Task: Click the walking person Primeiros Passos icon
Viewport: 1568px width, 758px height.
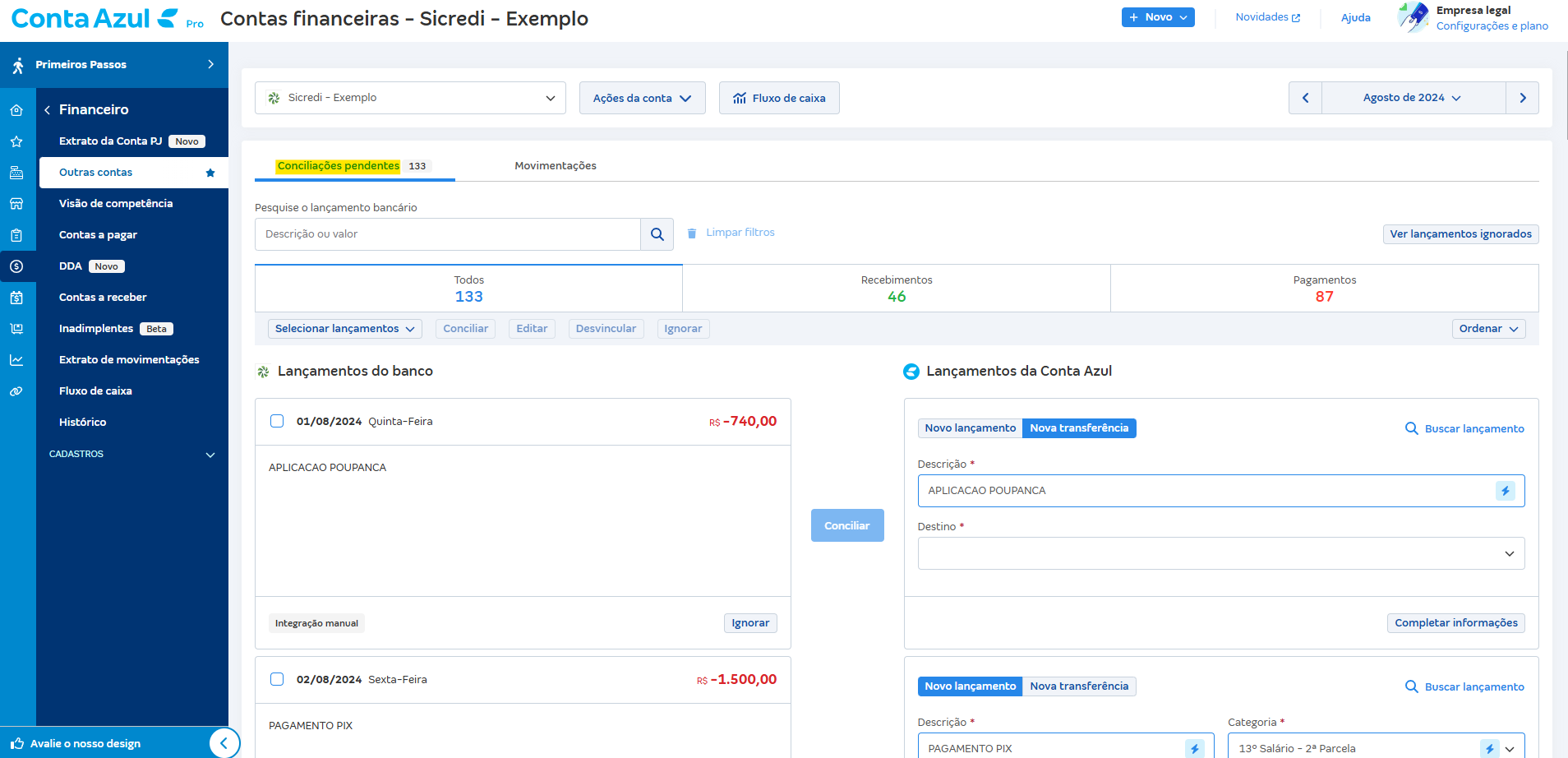Action: [17, 65]
